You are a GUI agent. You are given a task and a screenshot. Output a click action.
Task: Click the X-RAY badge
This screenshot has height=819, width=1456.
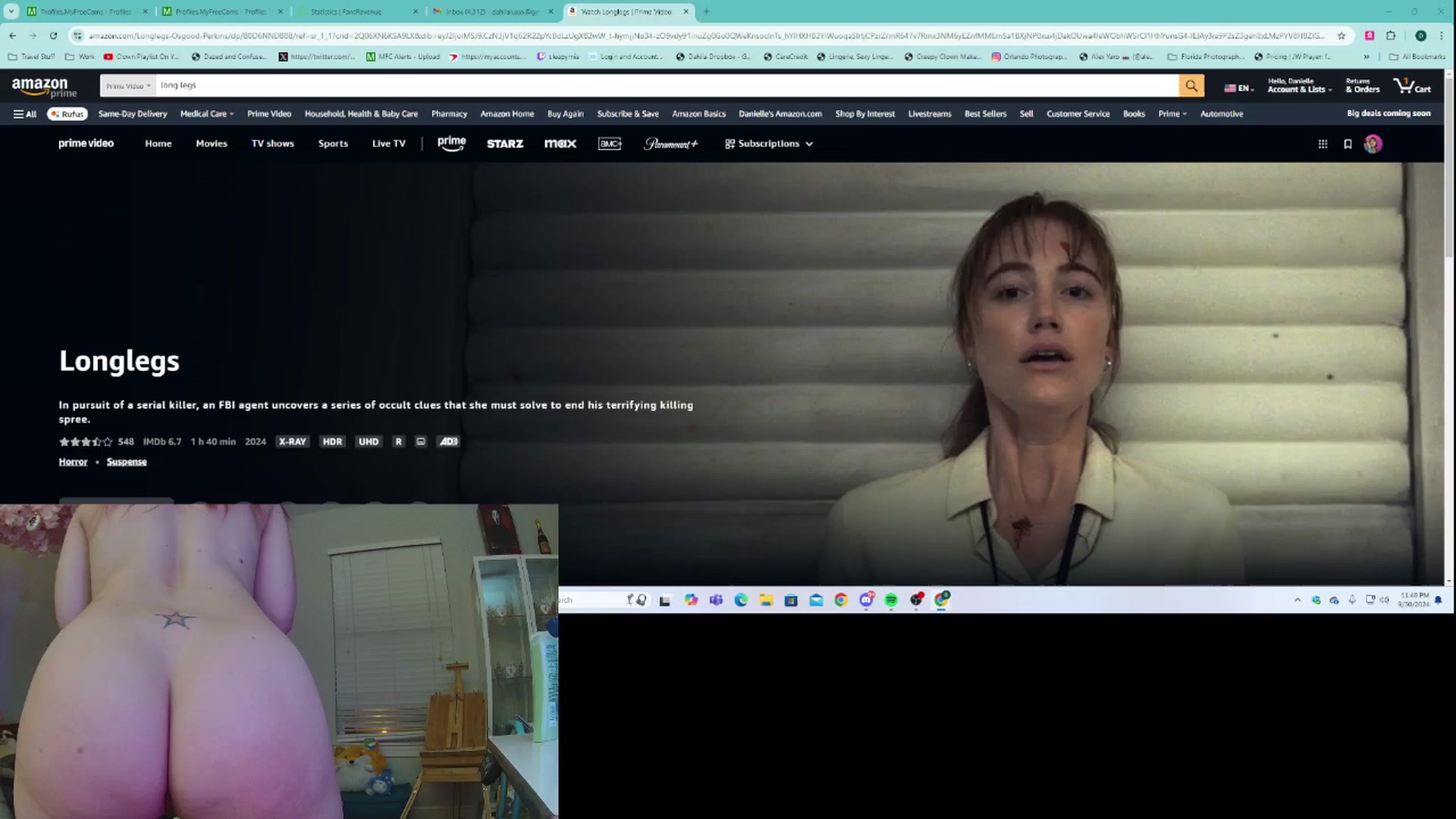[x=292, y=441]
